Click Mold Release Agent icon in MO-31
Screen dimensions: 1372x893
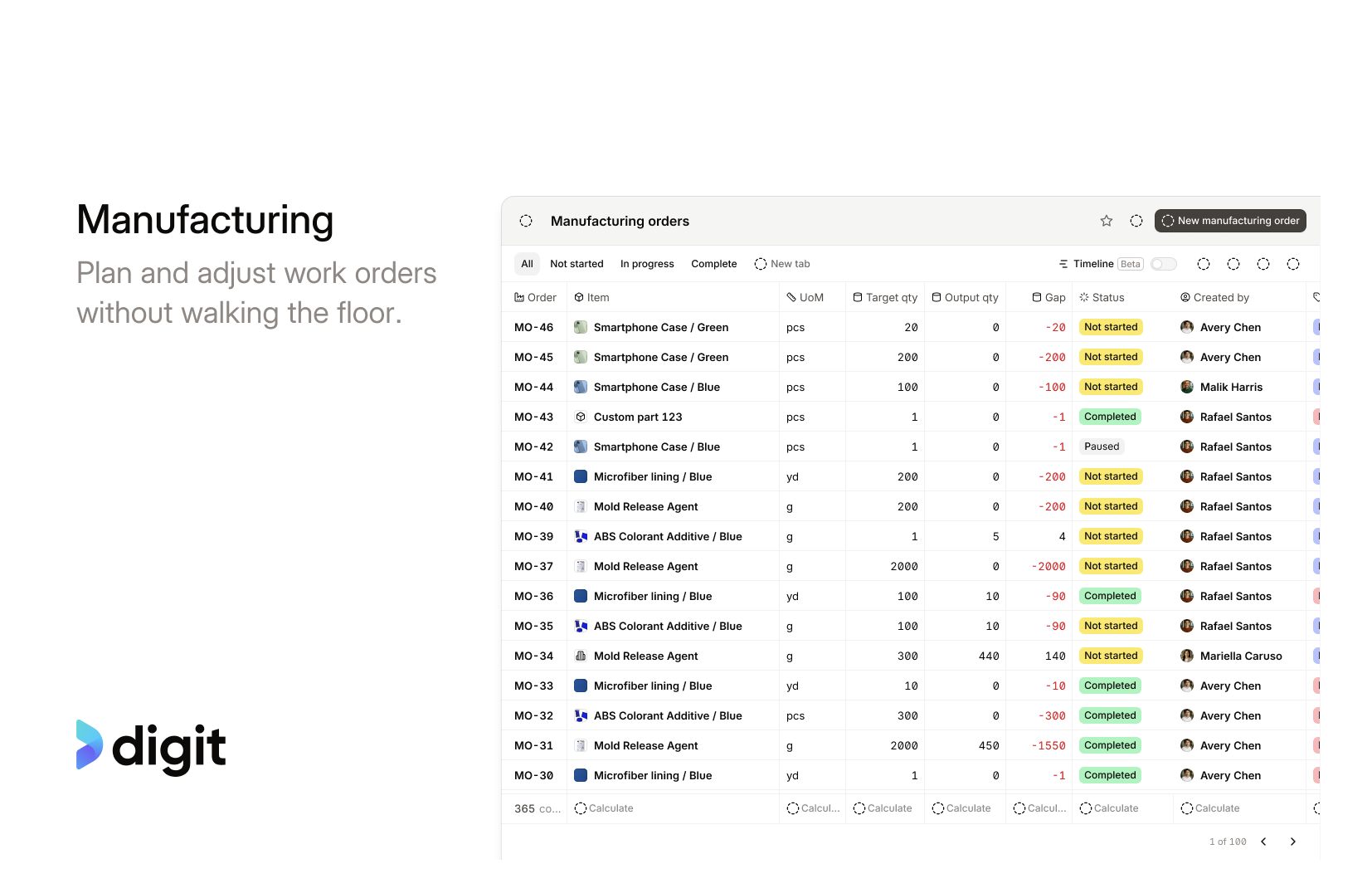tap(581, 745)
